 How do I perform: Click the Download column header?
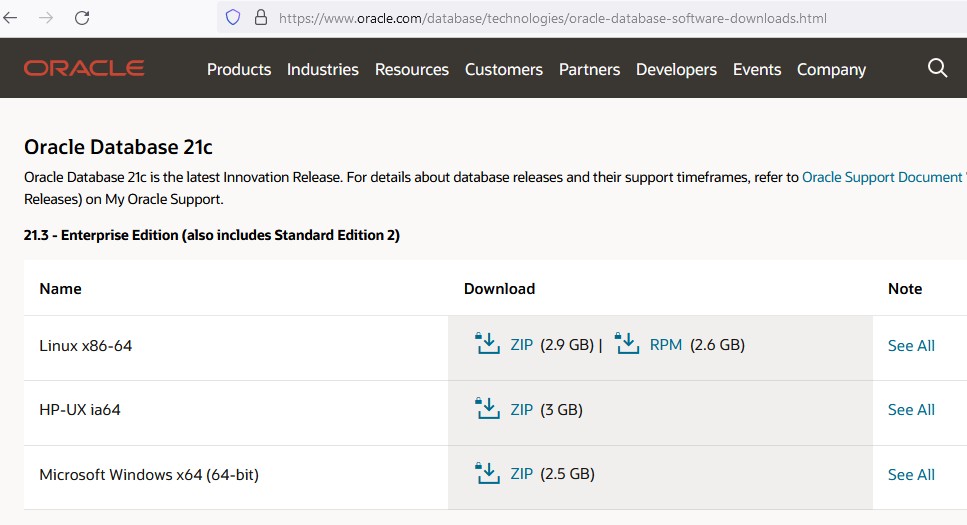tap(500, 289)
